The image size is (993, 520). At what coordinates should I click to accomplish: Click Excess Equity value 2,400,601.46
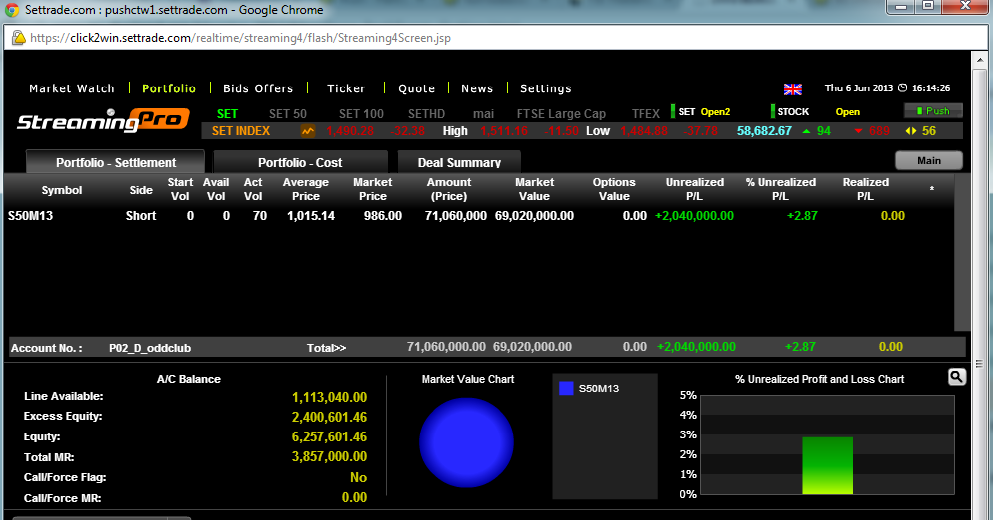pyautogui.click(x=329, y=417)
